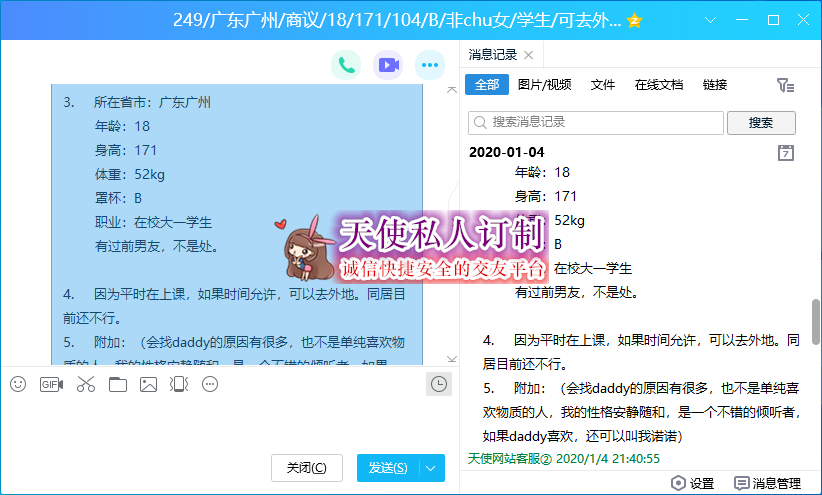Image resolution: width=822 pixels, height=495 pixels.
Task: Click the 搜索消息记录 search field
Action: point(596,122)
